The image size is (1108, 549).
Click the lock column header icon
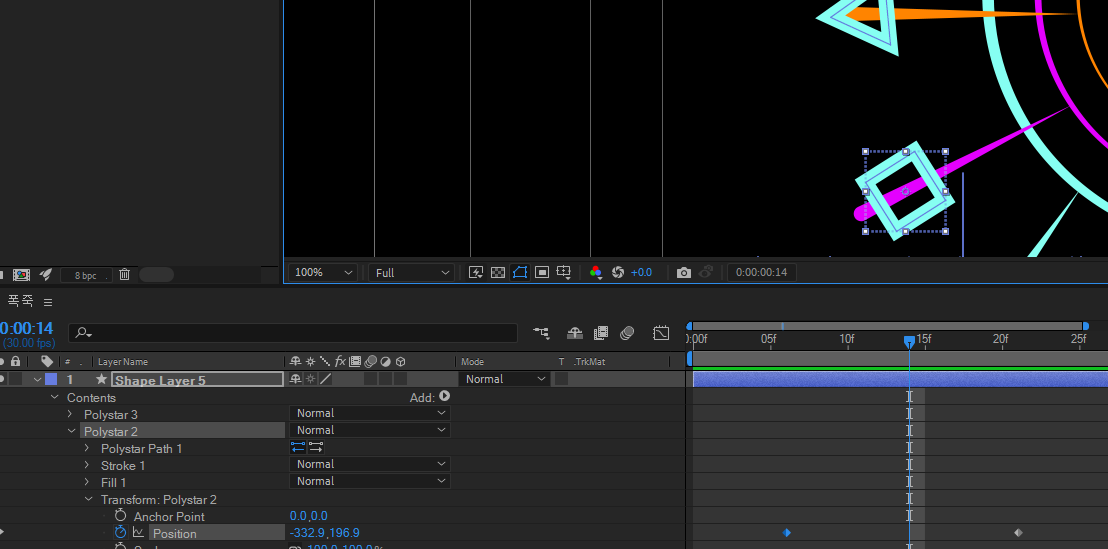coord(16,362)
